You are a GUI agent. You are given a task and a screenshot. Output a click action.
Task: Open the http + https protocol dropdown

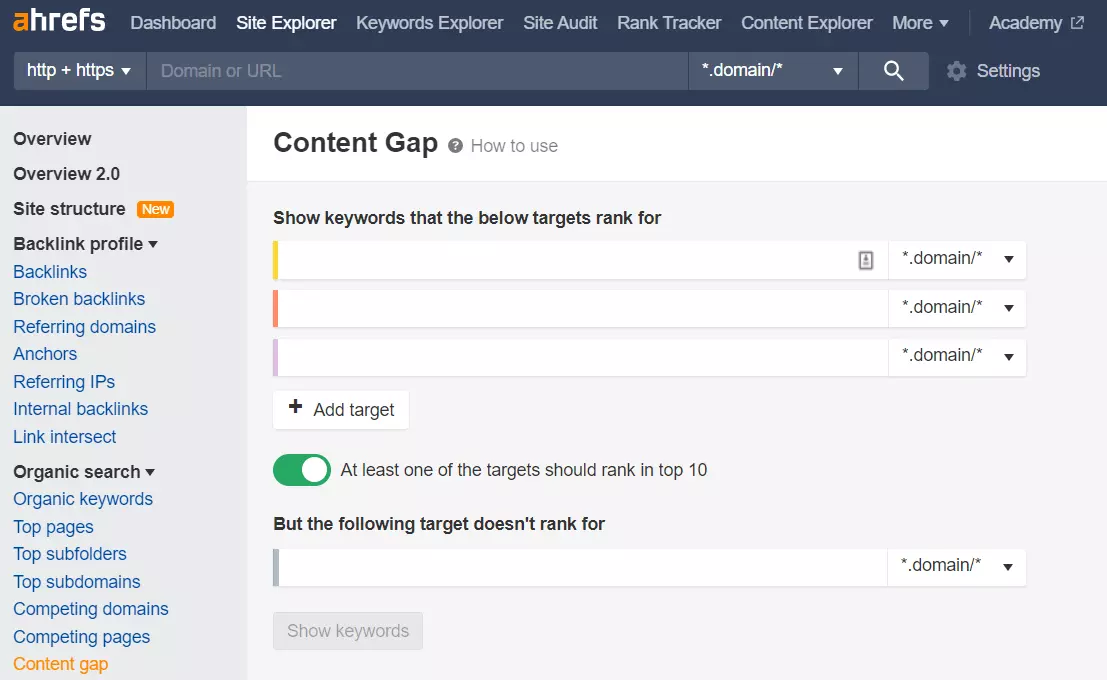tap(79, 71)
